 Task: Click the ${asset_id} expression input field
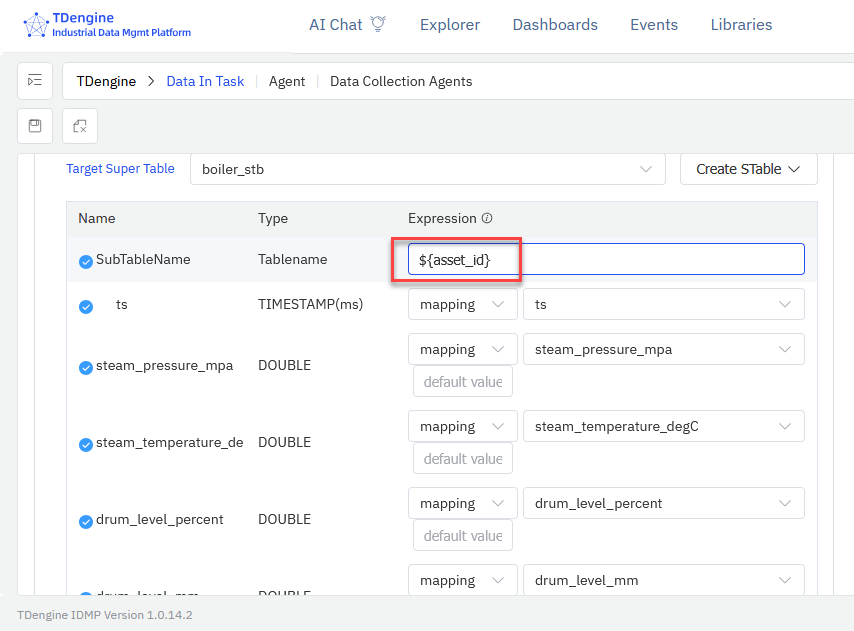(x=600, y=259)
